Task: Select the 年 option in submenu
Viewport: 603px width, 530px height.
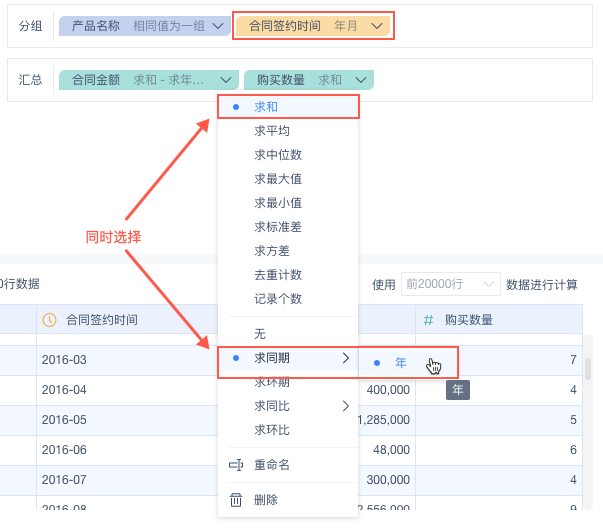Action: coord(401,362)
